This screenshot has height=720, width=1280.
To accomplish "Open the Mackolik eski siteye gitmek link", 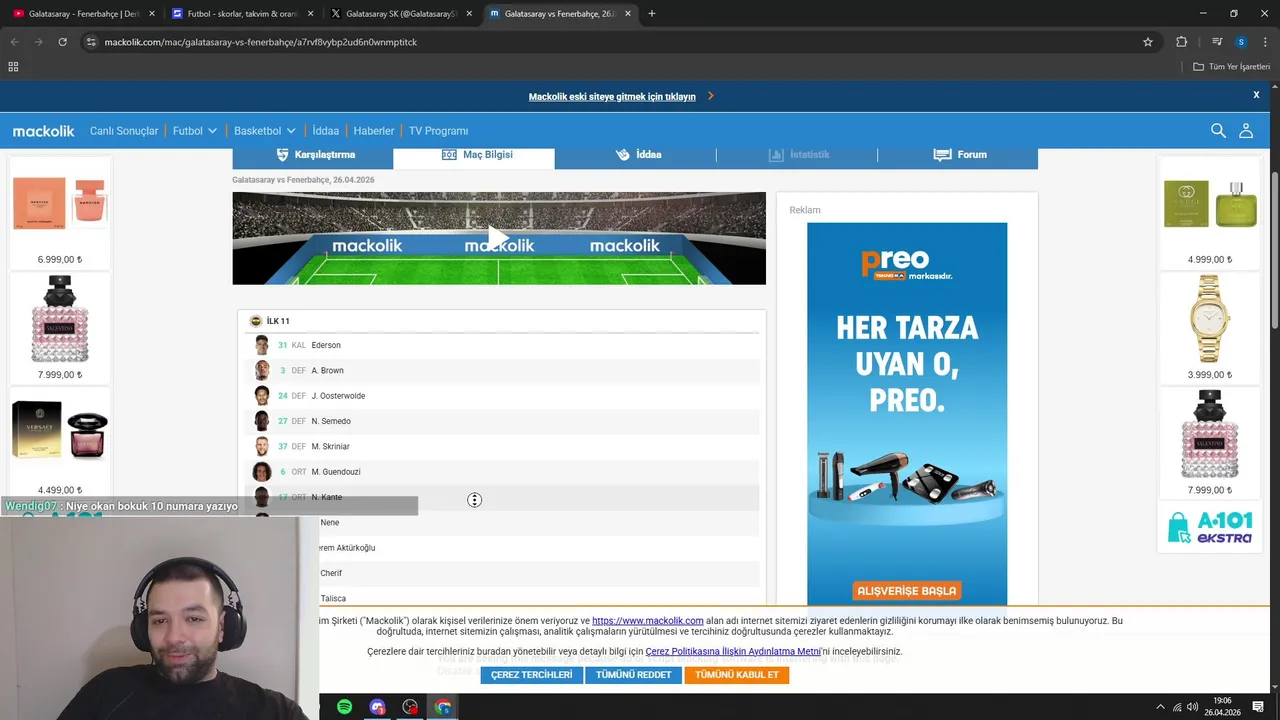I will (x=612, y=97).
